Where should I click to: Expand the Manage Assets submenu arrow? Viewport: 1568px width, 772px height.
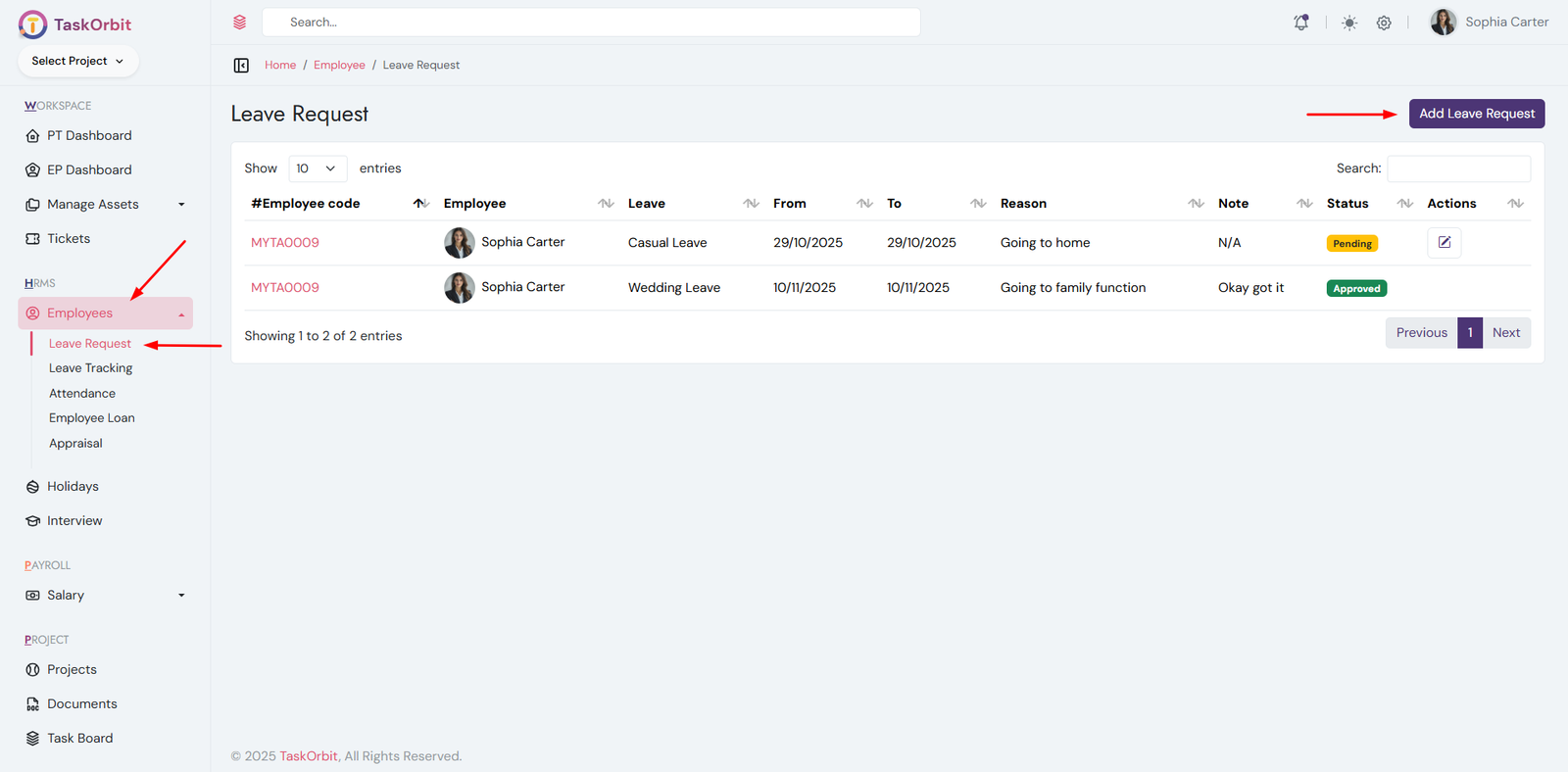pyautogui.click(x=181, y=205)
